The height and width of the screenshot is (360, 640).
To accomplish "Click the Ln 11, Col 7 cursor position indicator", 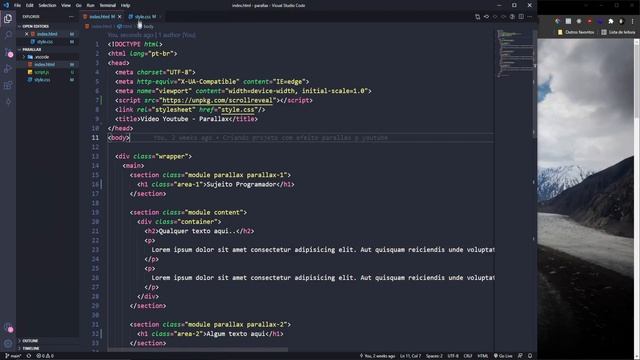I will click(410, 356).
